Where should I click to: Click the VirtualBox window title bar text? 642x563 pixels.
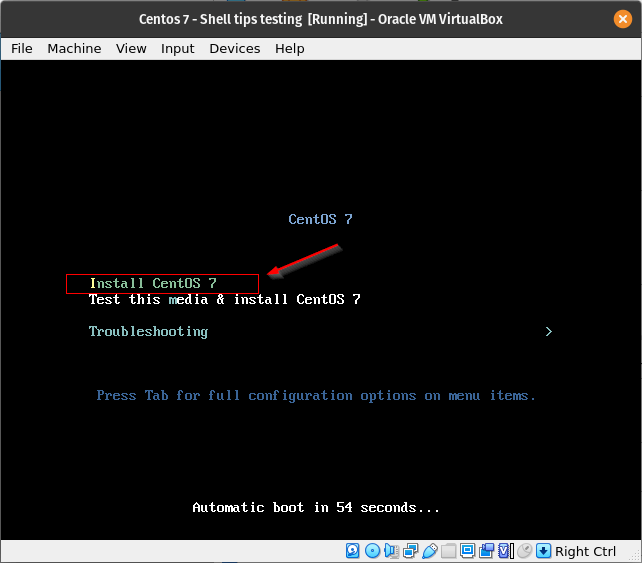(321, 19)
